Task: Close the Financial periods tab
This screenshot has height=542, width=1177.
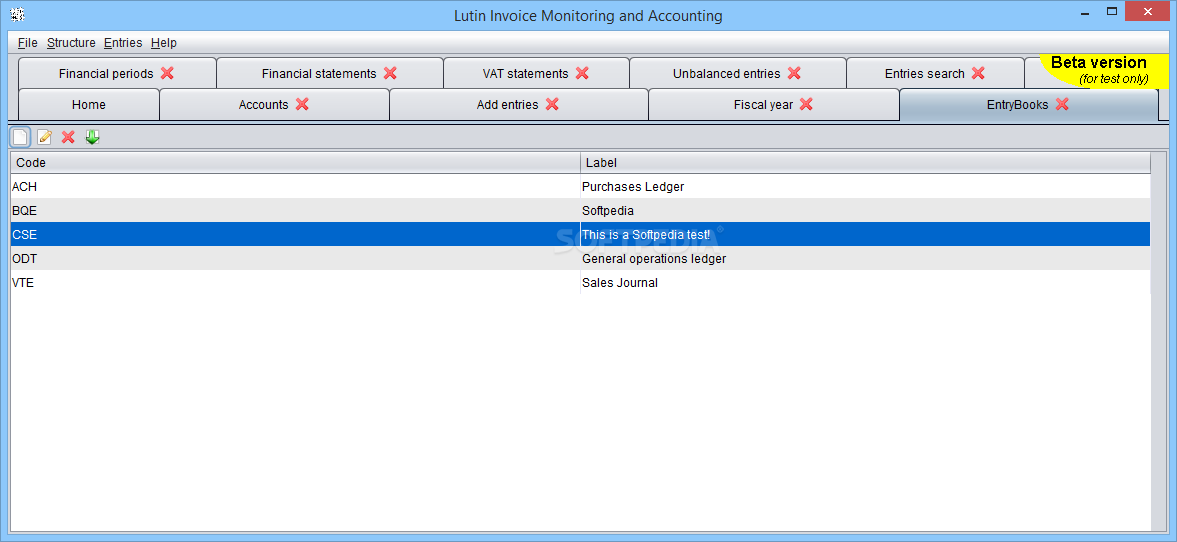Action: click(x=167, y=73)
